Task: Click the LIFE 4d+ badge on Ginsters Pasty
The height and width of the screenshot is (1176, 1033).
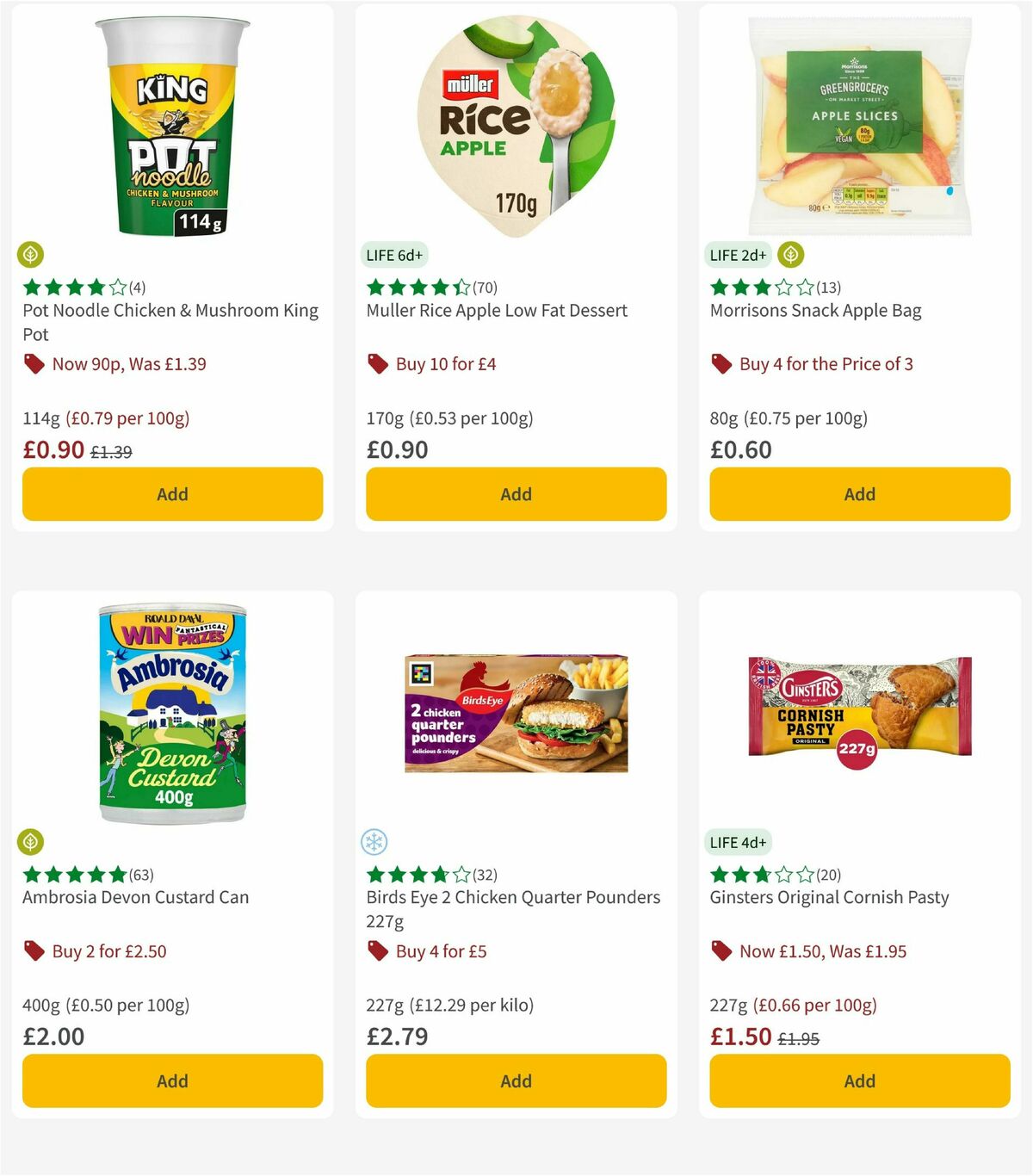Action: click(738, 842)
